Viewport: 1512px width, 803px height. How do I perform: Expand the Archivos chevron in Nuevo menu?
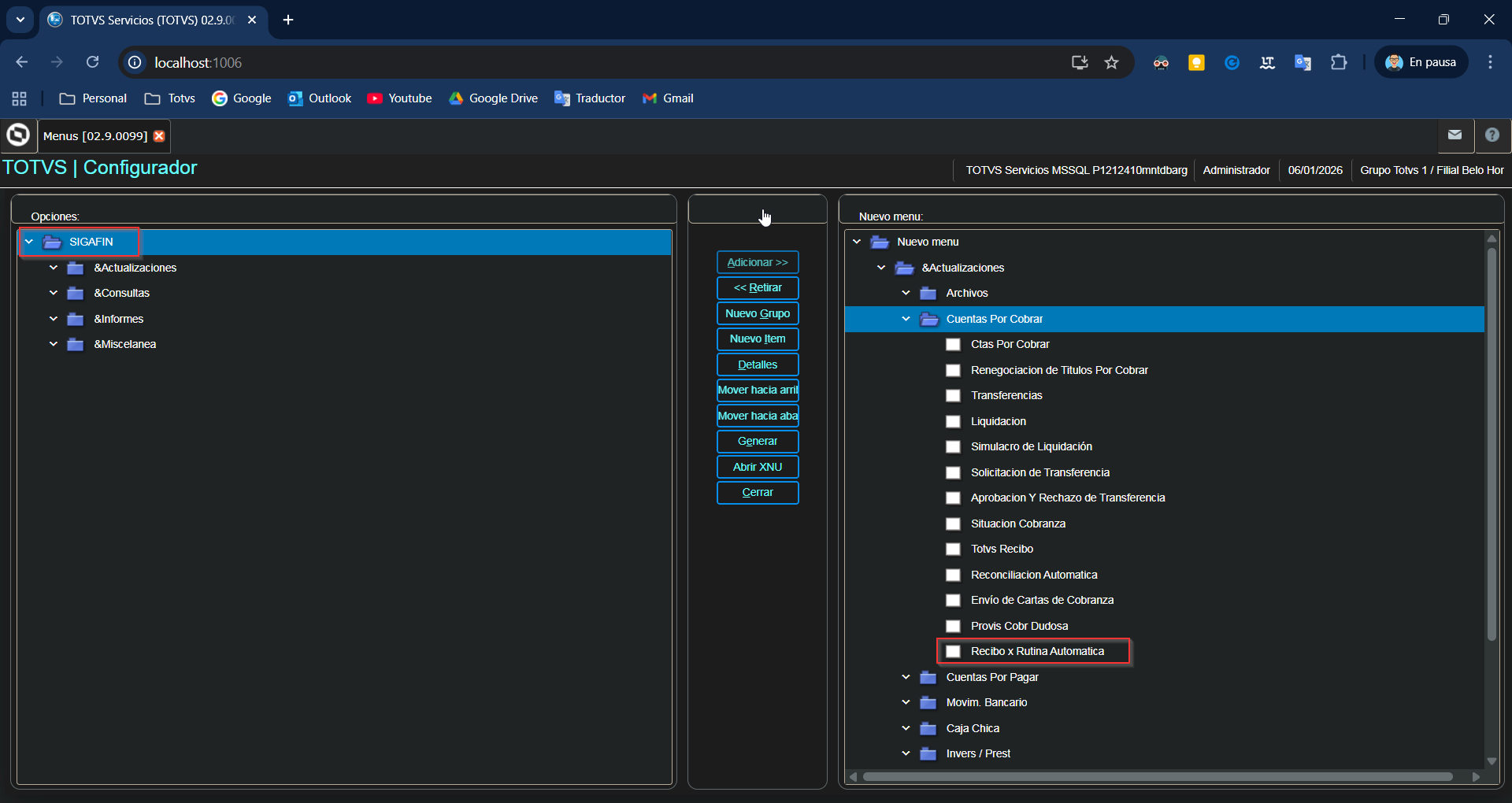pyautogui.click(x=906, y=293)
